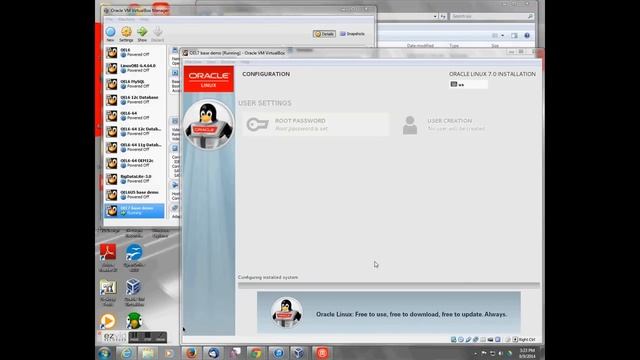Click the installation progress bar
Viewport: 640px width, 360px height.
click(x=389, y=285)
